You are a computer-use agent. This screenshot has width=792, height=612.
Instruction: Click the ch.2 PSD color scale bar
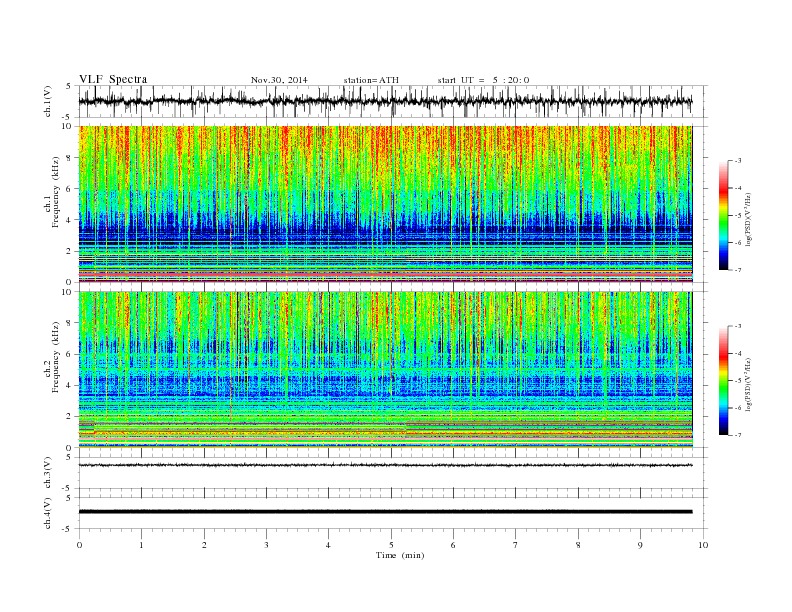[x=723, y=380]
